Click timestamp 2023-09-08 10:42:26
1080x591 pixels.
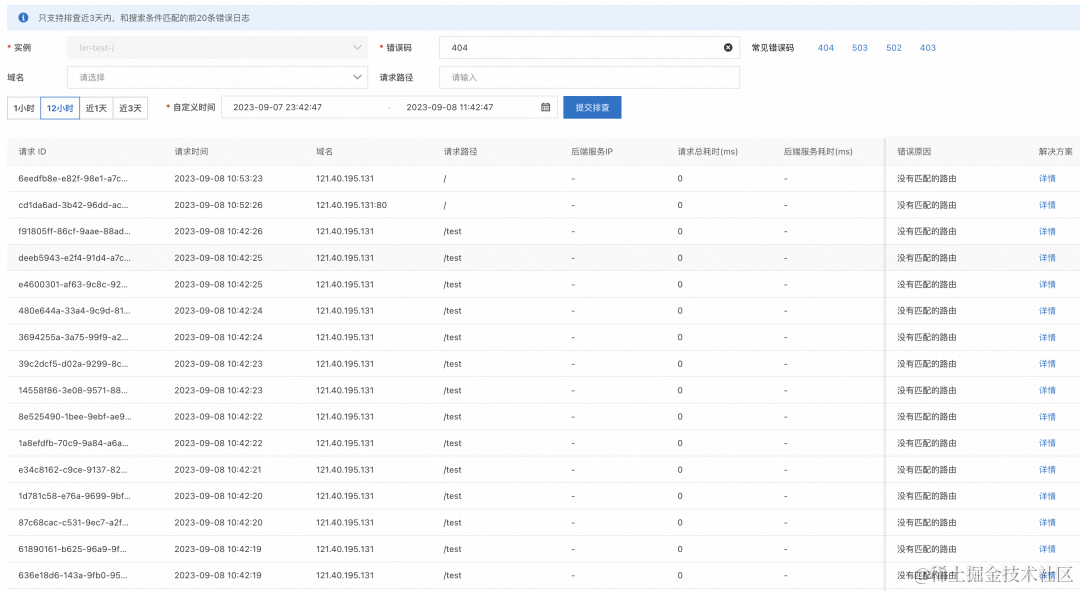pyautogui.click(x=218, y=231)
